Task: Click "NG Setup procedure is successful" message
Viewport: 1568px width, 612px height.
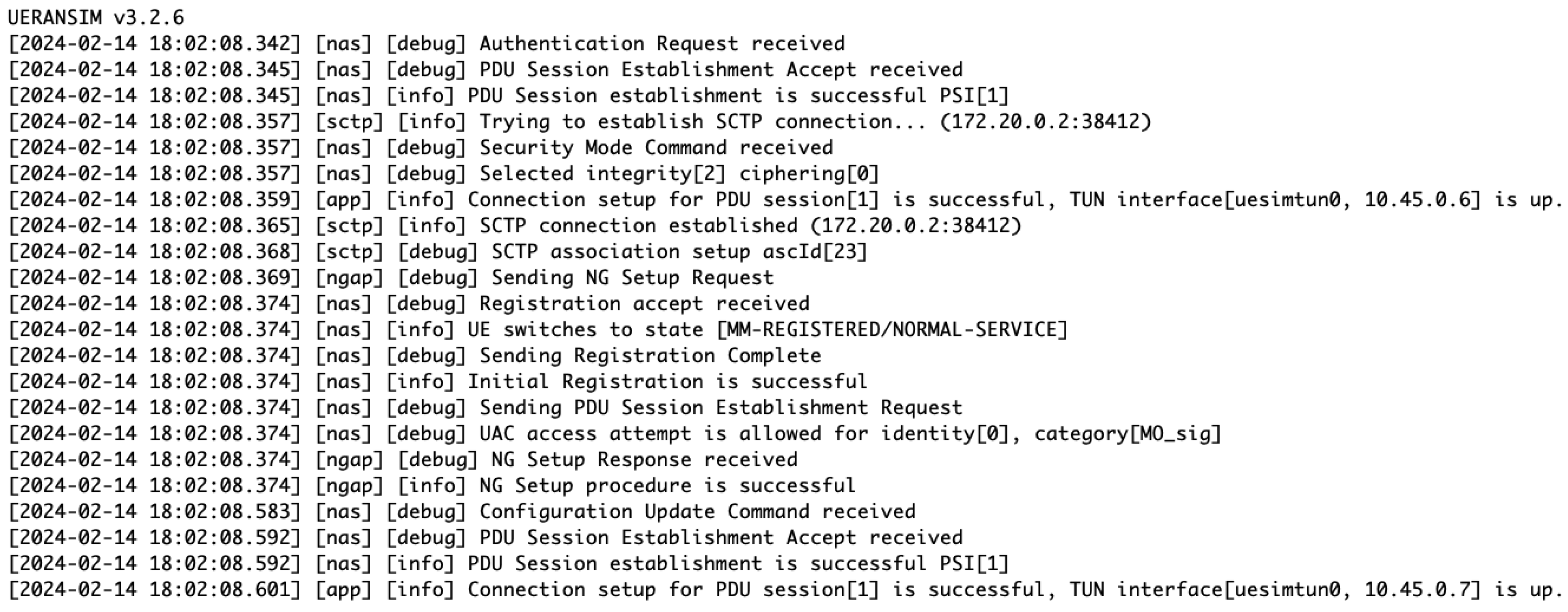Action: (667, 486)
